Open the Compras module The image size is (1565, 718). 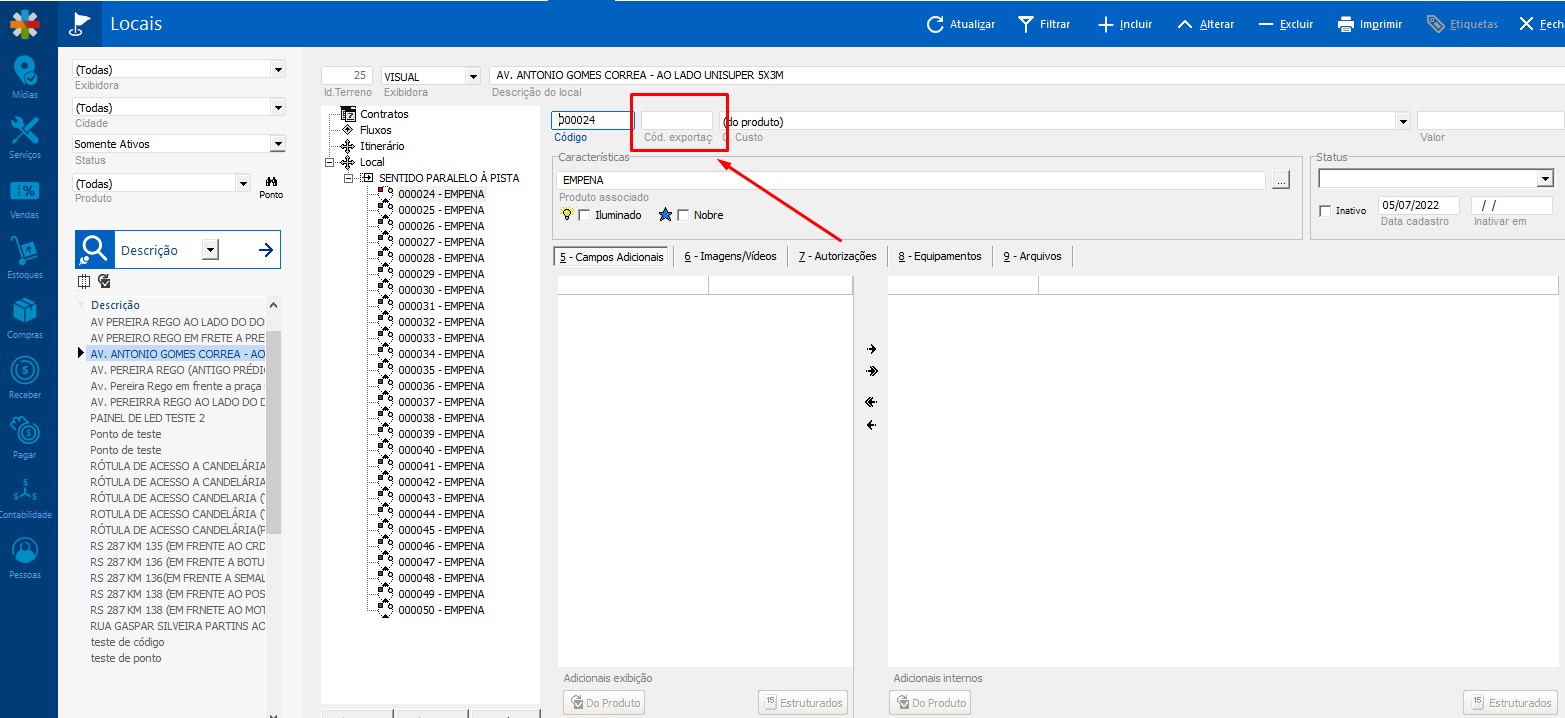(25, 318)
